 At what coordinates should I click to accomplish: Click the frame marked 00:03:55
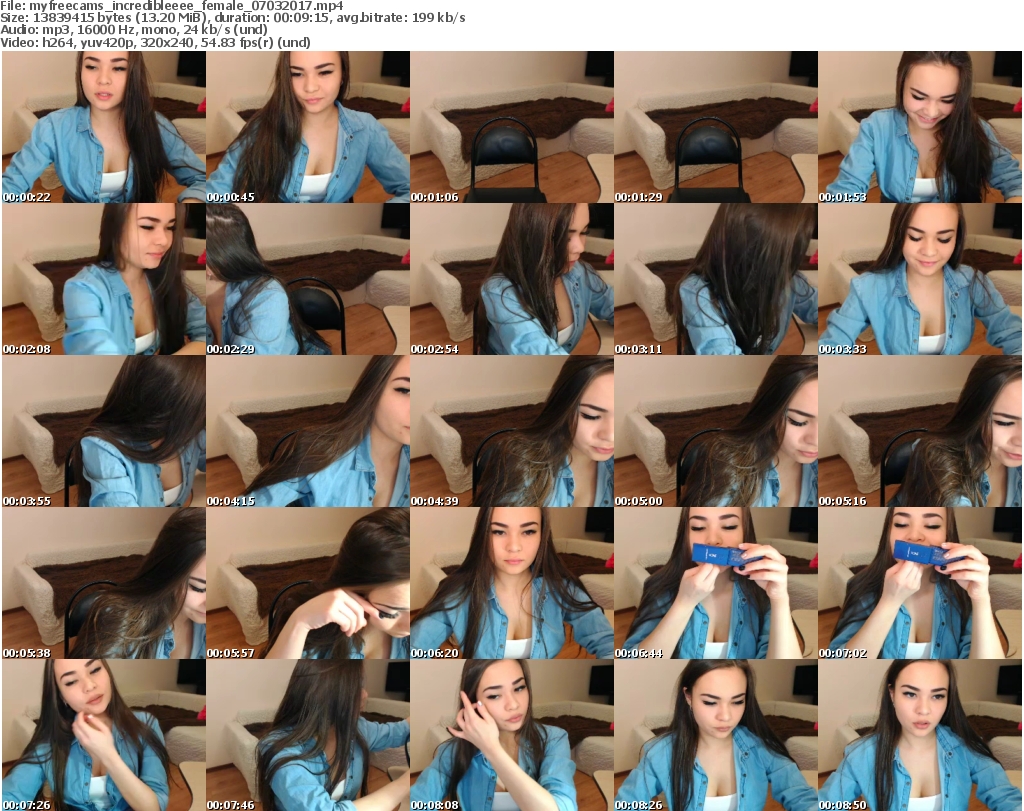pyautogui.click(x=104, y=431)
